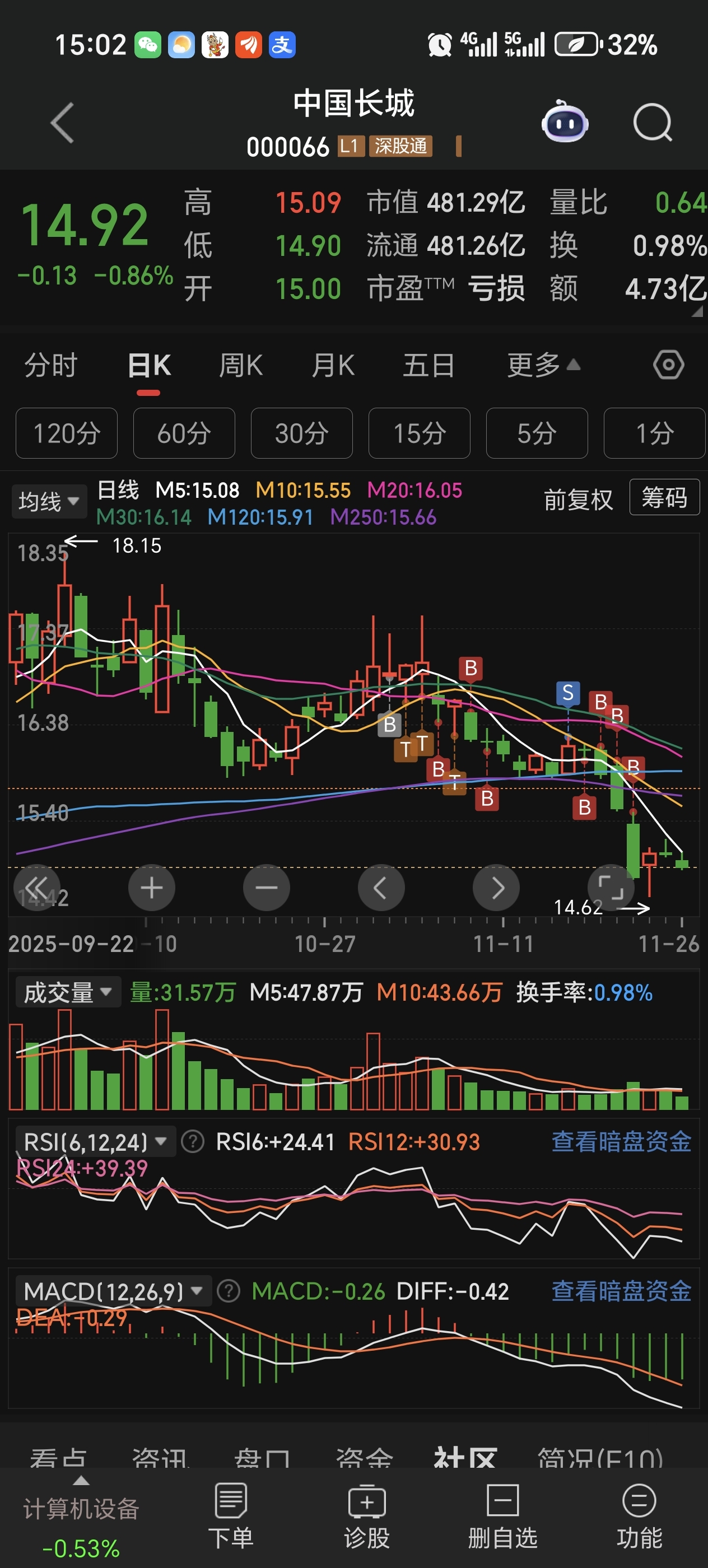Tap the current price 14.92
708x1568 pixels.
[85, 226]
